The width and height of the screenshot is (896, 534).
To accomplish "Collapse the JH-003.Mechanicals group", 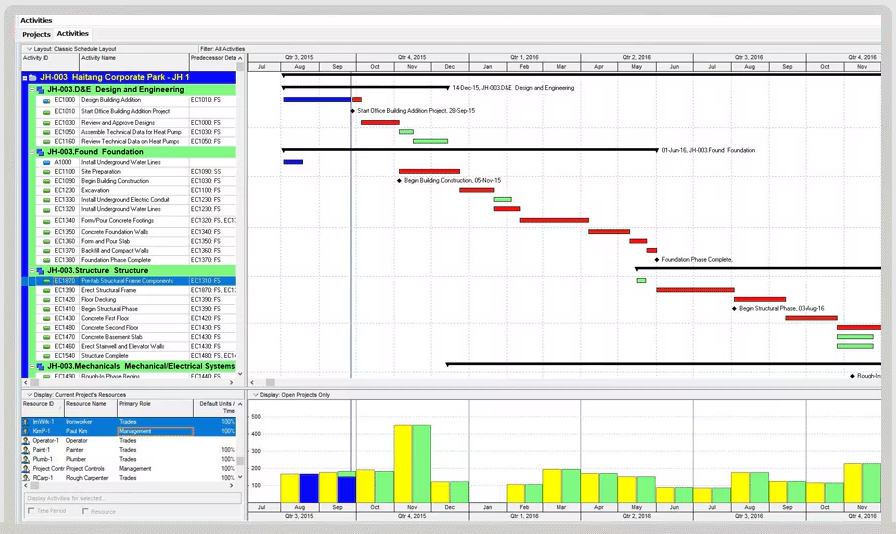I will pyautogui.click(x=33, y=366).
